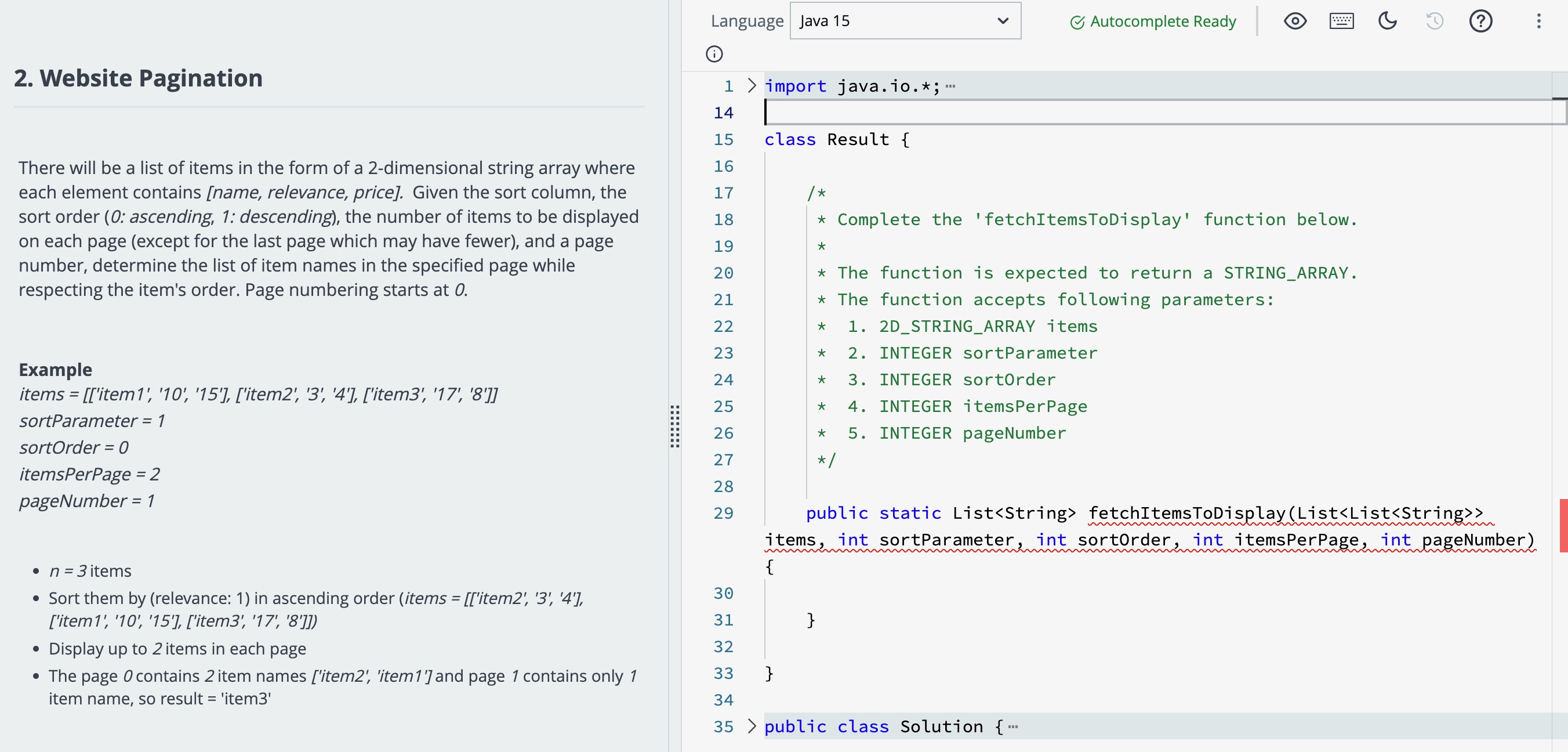Open the Language dropdown showing Java 15

pyautogui.click(x=905, y=21)
